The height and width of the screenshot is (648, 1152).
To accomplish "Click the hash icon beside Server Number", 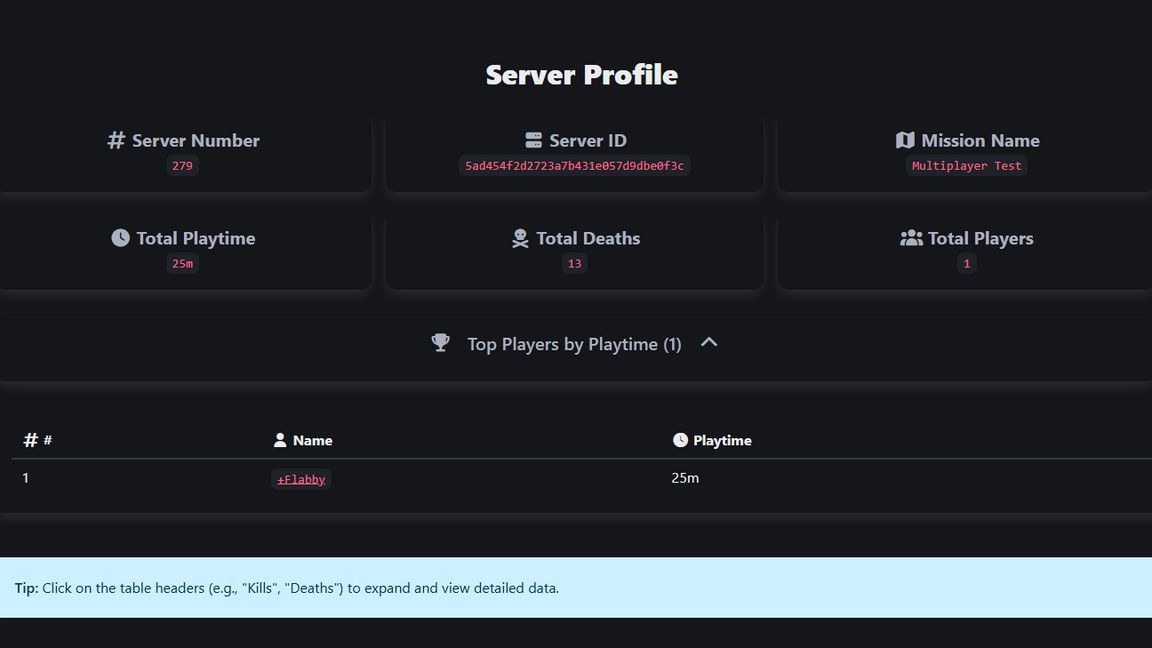I will click(116, 141).
